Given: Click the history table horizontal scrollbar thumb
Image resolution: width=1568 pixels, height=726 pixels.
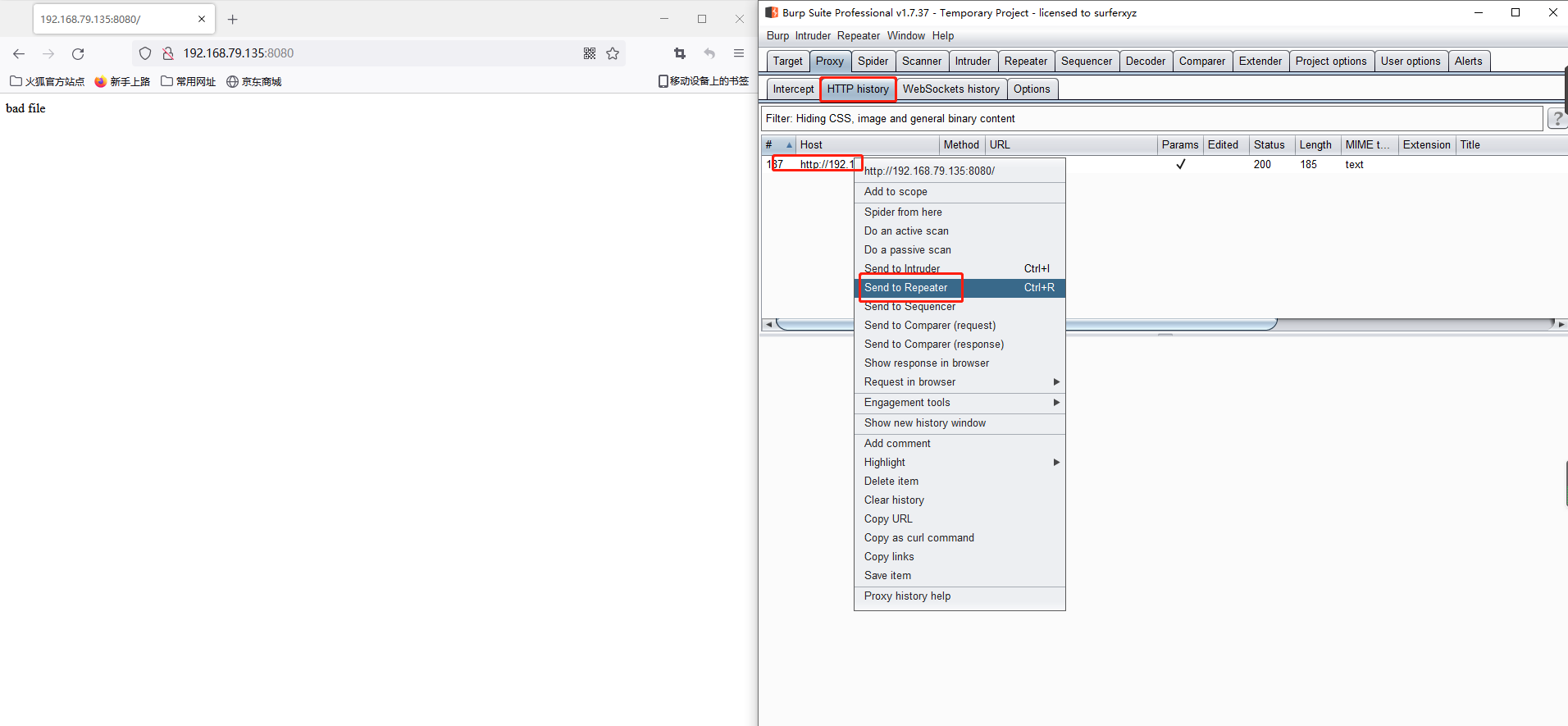Looking at the screenshot, I should pyautogui.click(x=1025, y=324).
